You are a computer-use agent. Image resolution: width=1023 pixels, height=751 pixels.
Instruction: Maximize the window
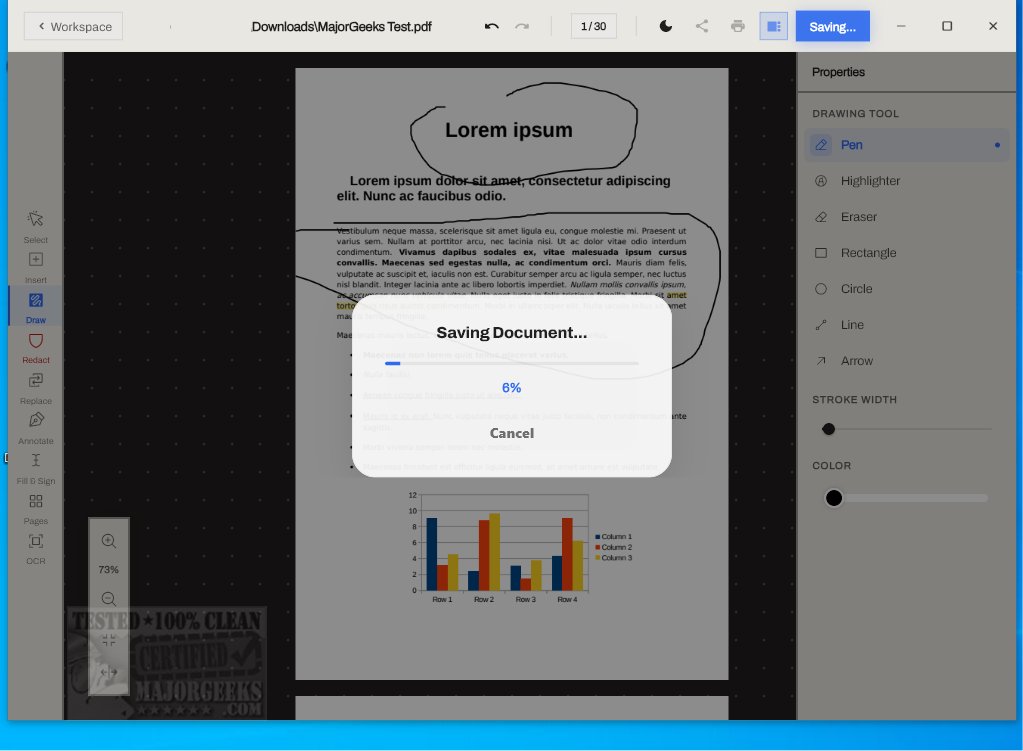tap(947, 26)
